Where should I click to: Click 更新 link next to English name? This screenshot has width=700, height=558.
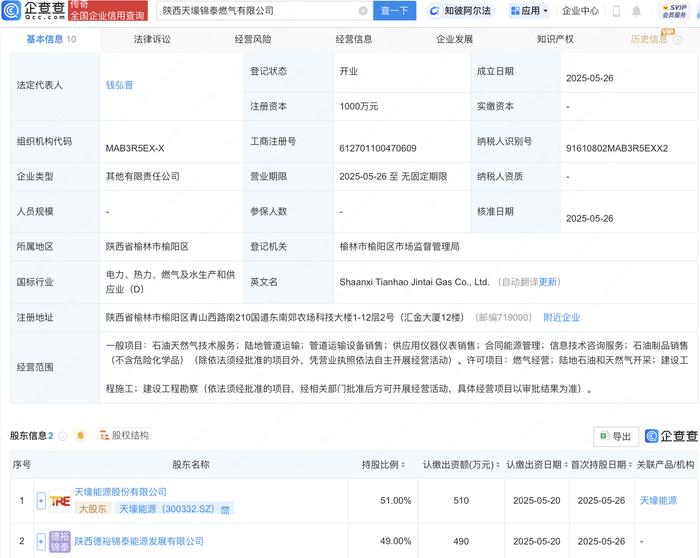click(x=548, y=282)
